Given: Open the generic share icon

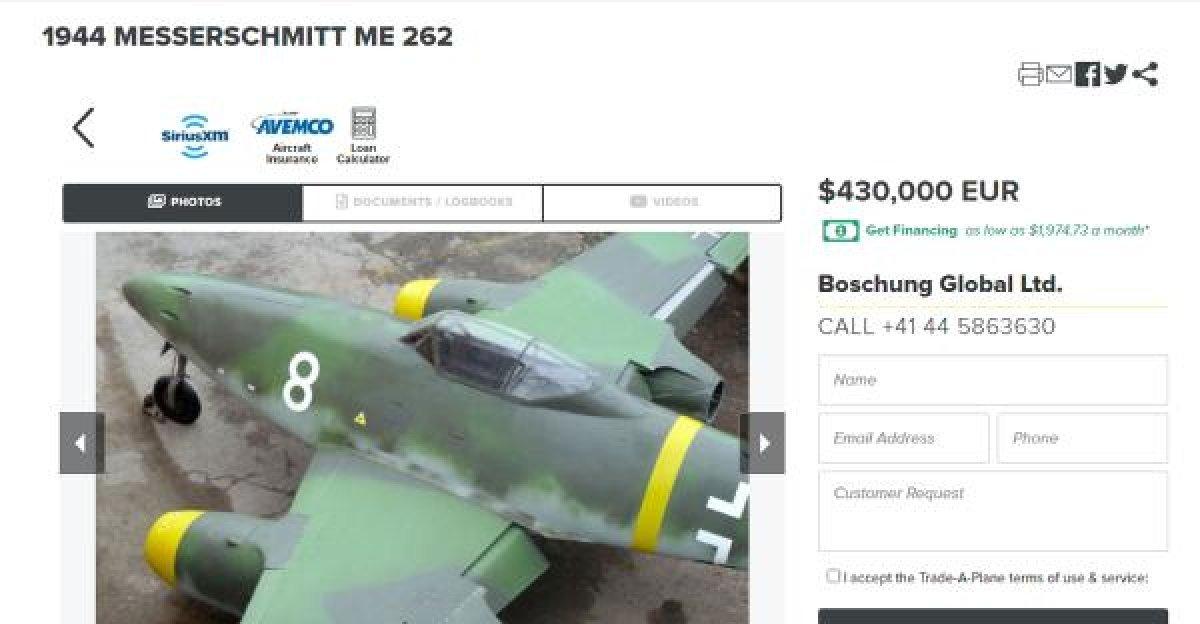Looking at the screenshot, I should (x=1146, y=75).
